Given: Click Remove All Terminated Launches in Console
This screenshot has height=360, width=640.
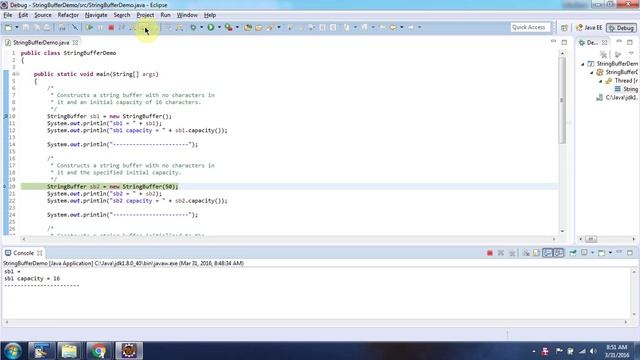Looking at the screenshot, I should [x=512, y=253].
